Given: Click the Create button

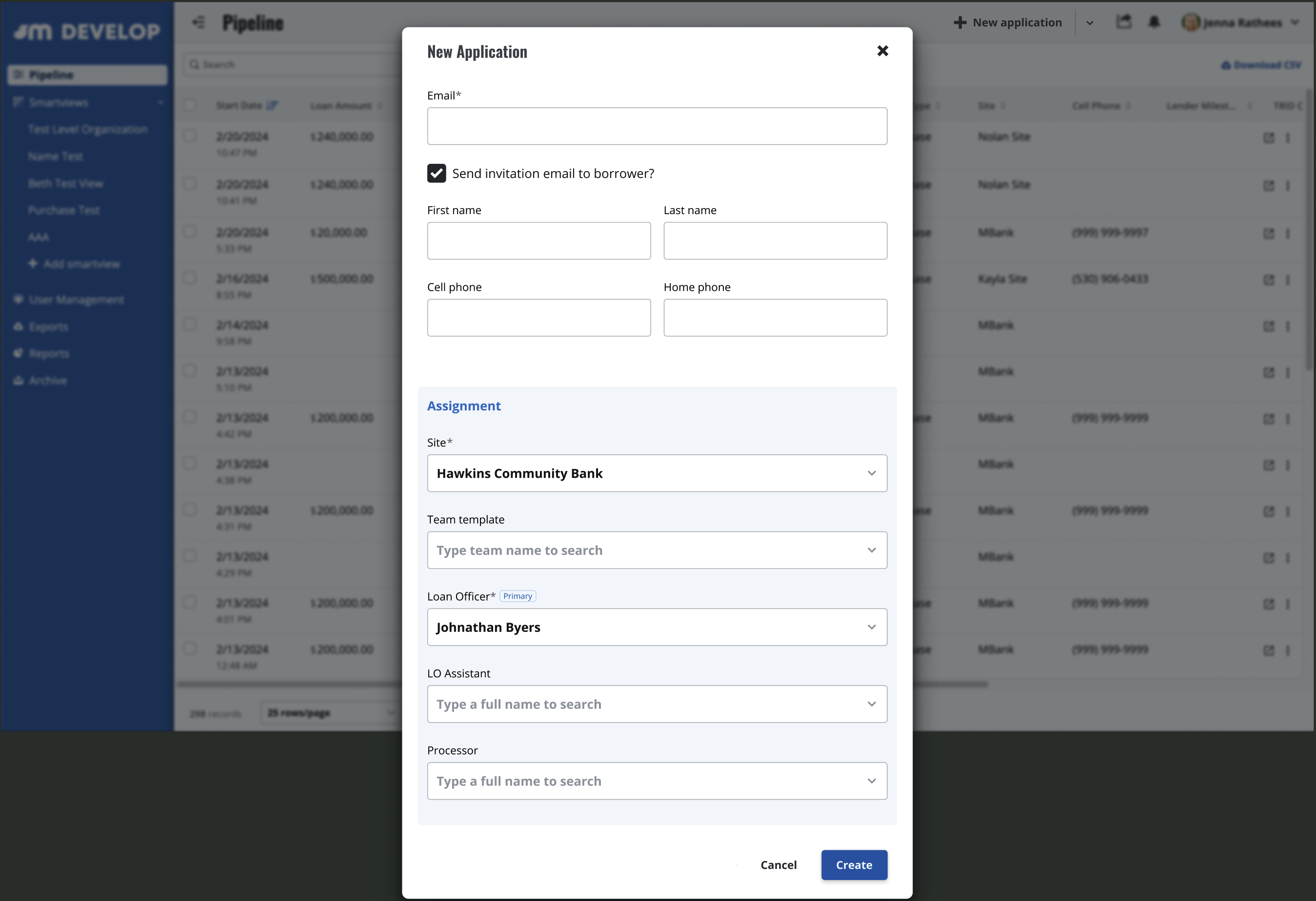Looking at the screenshot, I should point(854,865).
